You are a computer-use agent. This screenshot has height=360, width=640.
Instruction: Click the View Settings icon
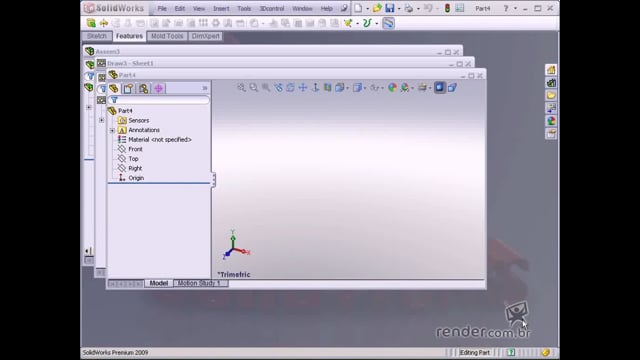pos(422,87)
